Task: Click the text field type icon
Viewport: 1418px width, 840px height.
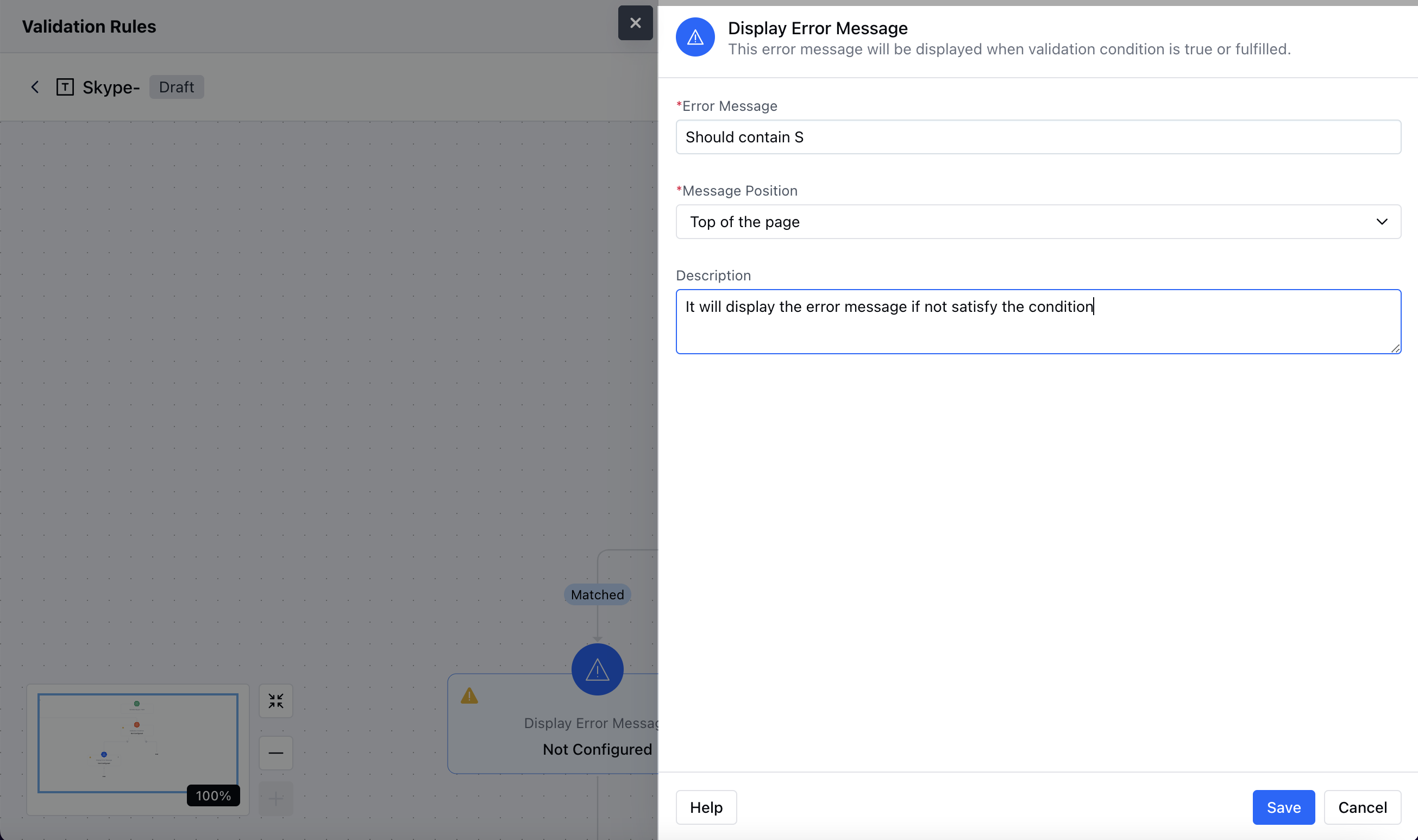Action: pos(65,87)
